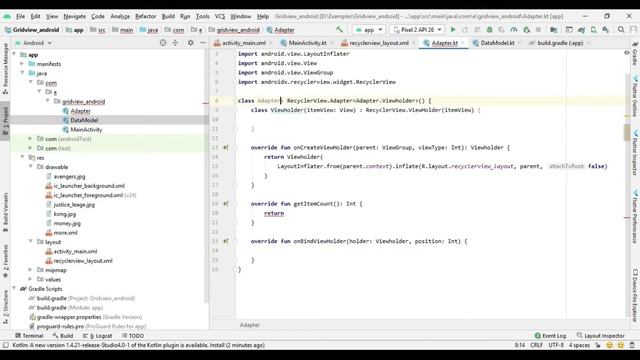Screen dimensions: 640x360
Task: Open the Build Variants side tab
Action: (5, 212)
